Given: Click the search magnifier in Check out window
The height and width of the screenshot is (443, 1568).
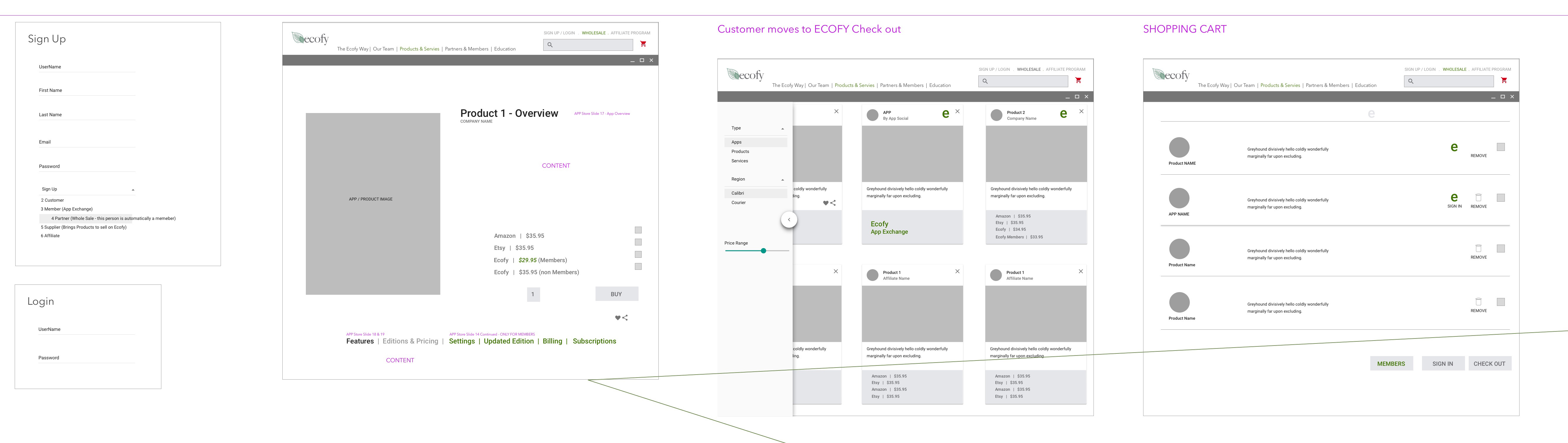Looking at the screenshot, I should tap(985, 81).
